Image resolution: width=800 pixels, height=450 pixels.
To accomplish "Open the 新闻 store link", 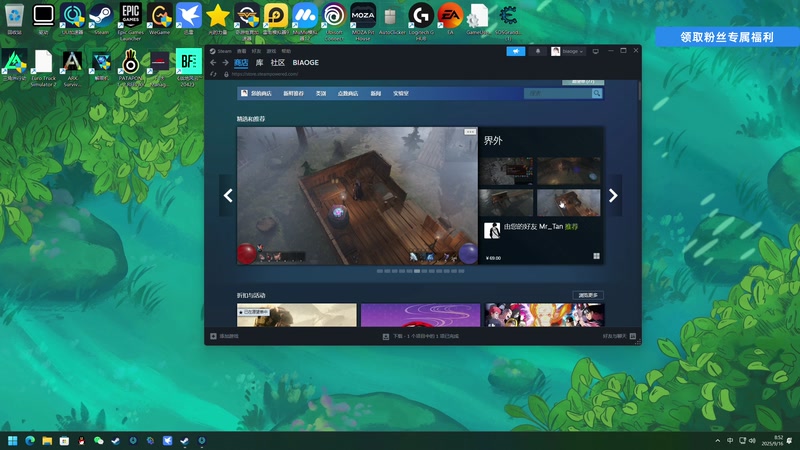I will (x=376, y=93).
